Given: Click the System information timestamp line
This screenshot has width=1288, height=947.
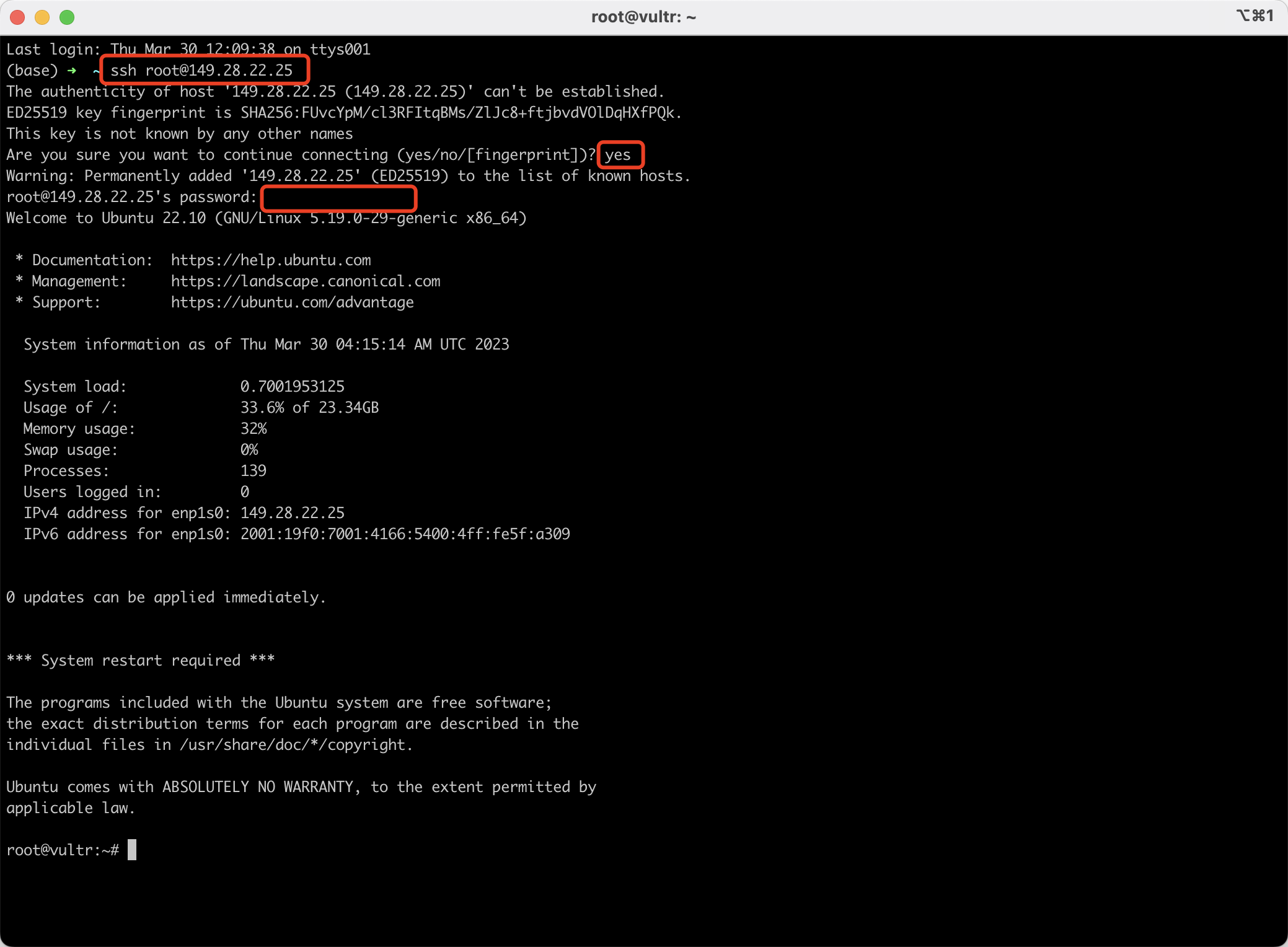Looking at the screenshot, I should point(267,345).
